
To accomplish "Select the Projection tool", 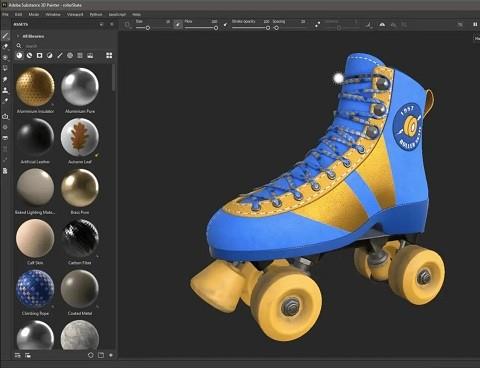I will tap(5, 57).
